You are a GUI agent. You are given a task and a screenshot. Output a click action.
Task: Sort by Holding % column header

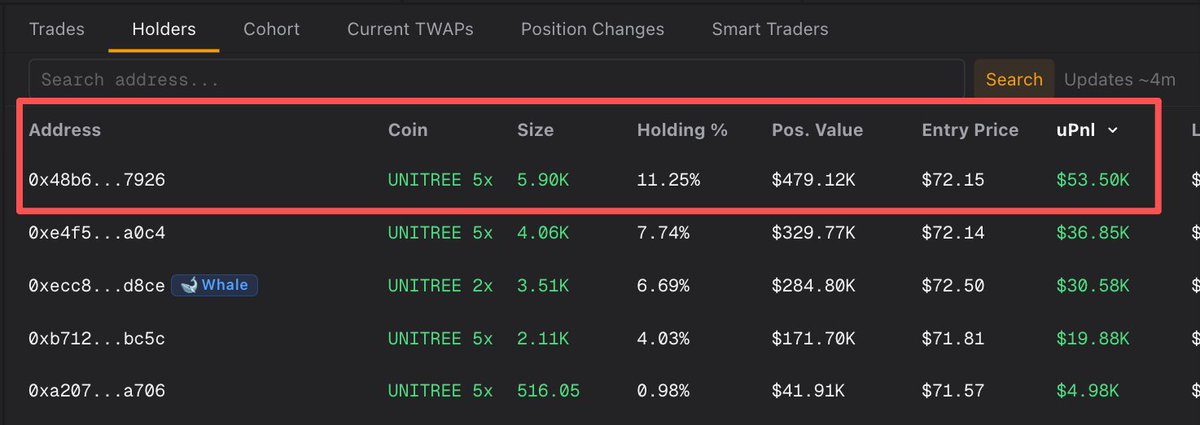tap(682, 130)
